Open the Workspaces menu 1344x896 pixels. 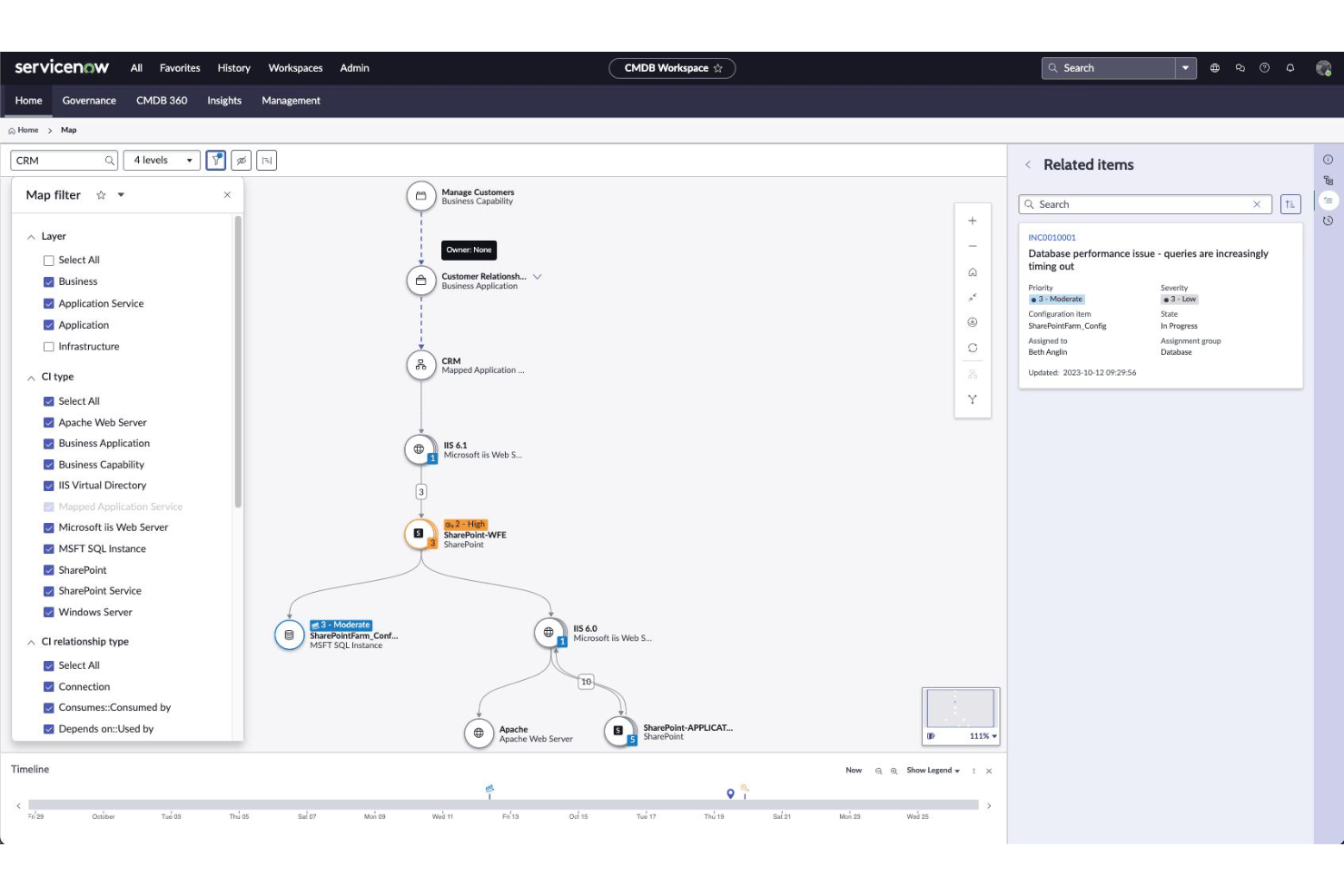coord(295,68)
